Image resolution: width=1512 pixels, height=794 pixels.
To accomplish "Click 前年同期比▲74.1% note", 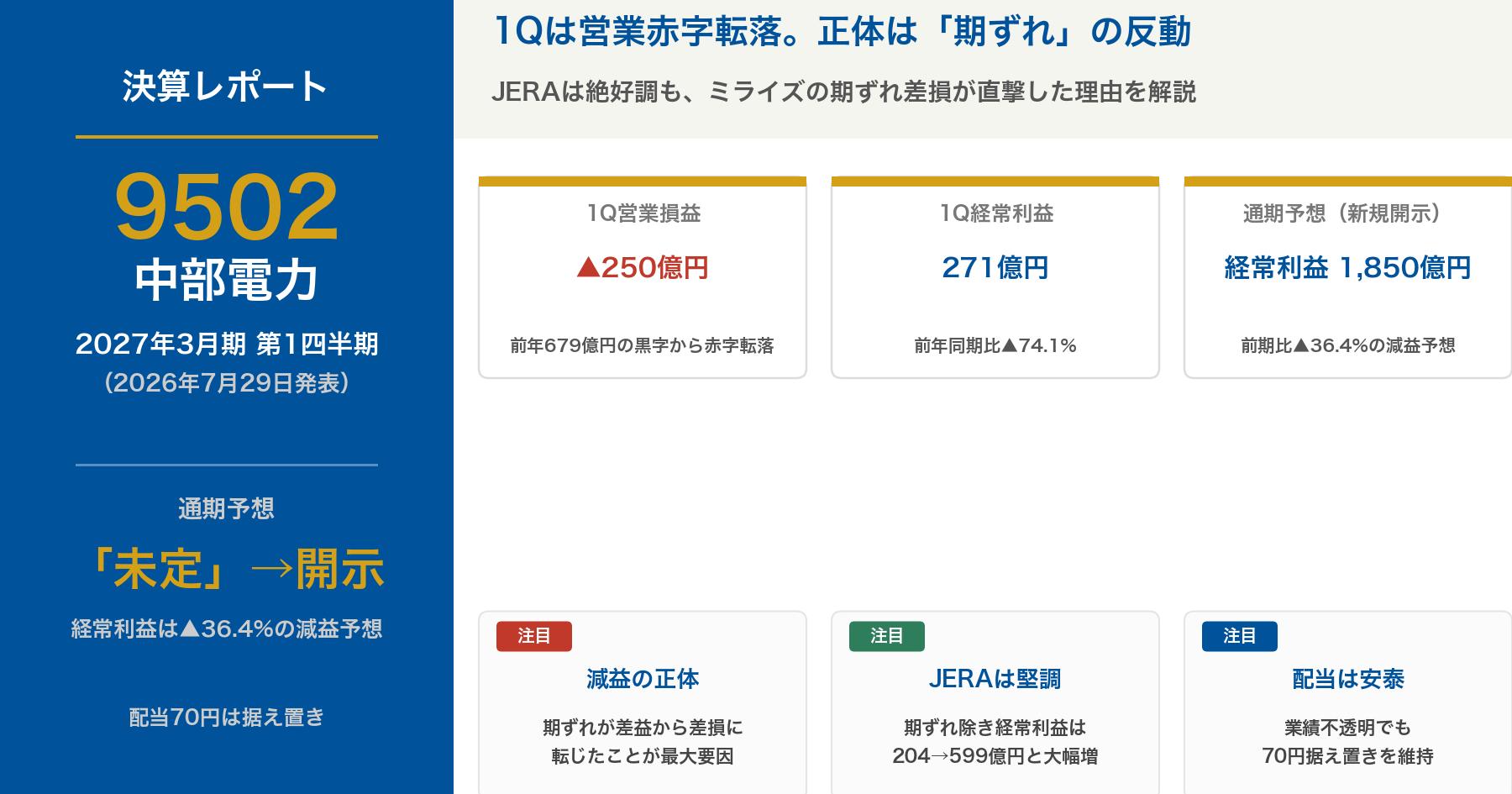I will click(995, 345).
